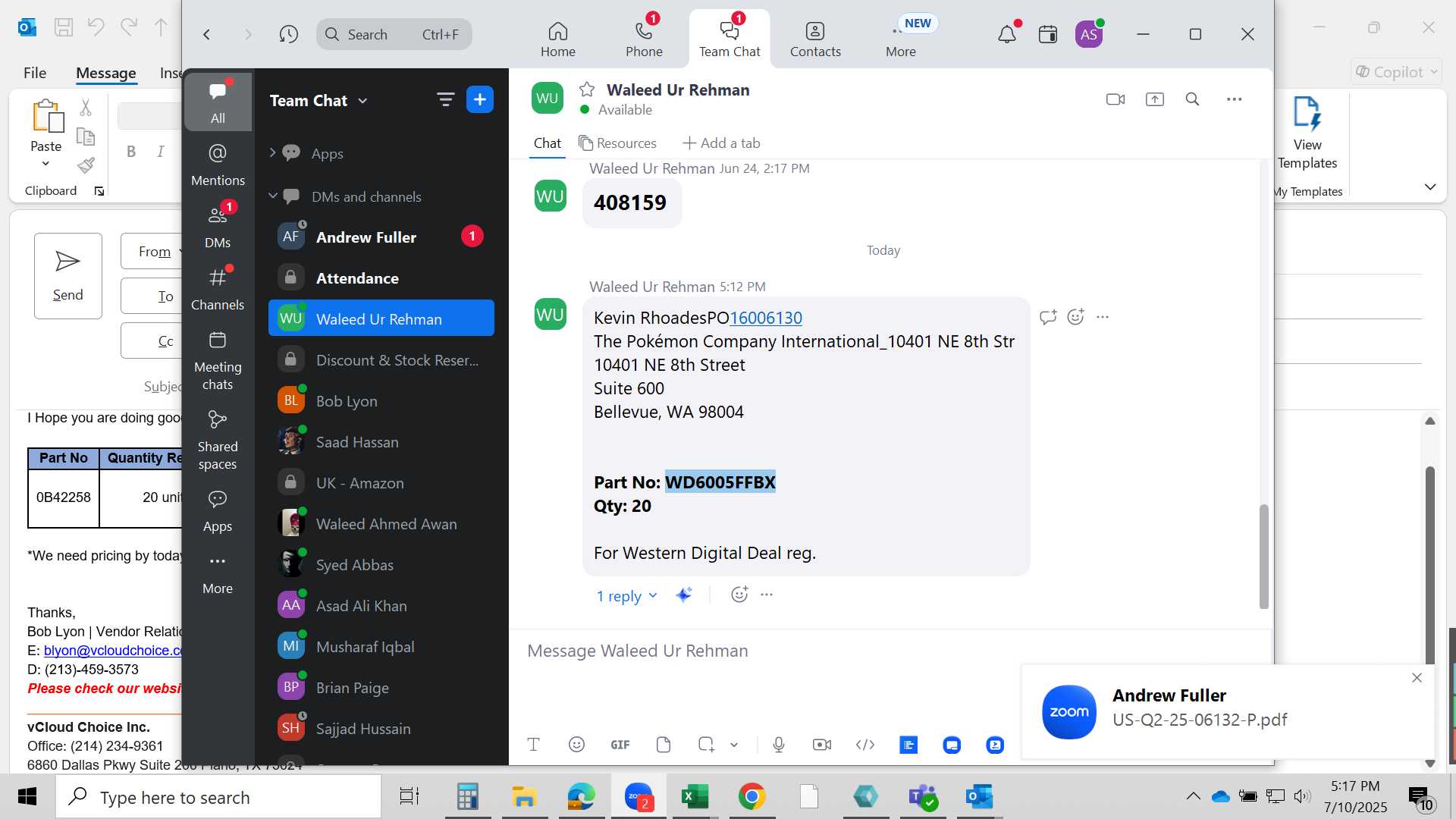This screenshot has width=1456, height=819.
Task: Click View Templates in Outlook ribbon
Action: (1307, 134)
